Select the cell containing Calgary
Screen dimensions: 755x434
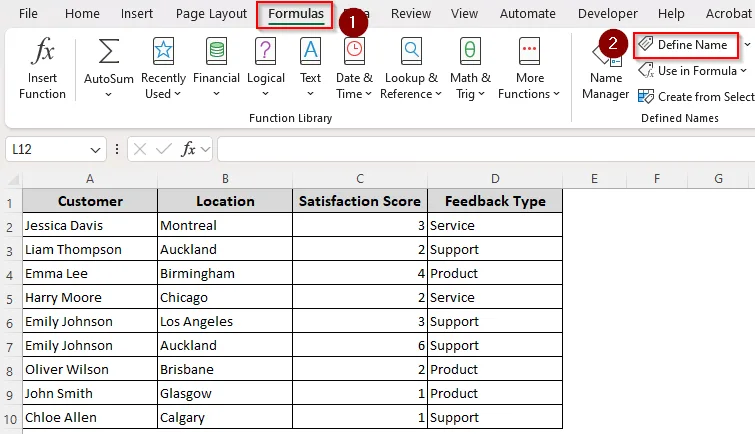(225, 417)
